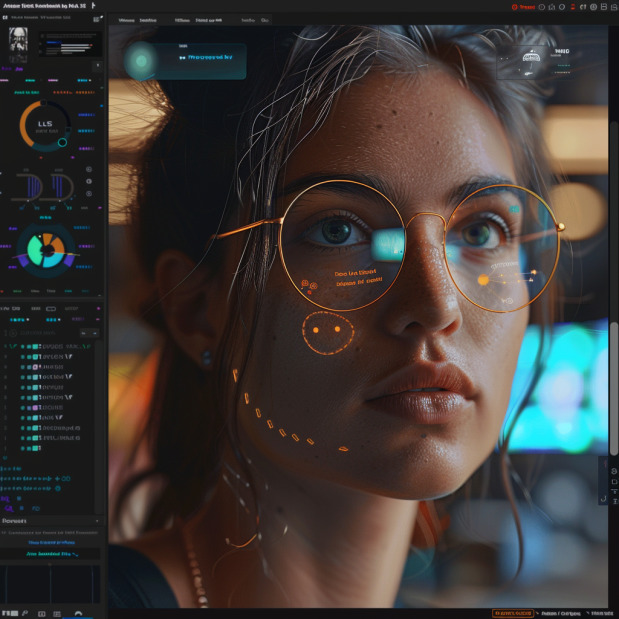Open the settings gear in the top-right bar
The image size is (619, 619).
click(x=592, y=6)
